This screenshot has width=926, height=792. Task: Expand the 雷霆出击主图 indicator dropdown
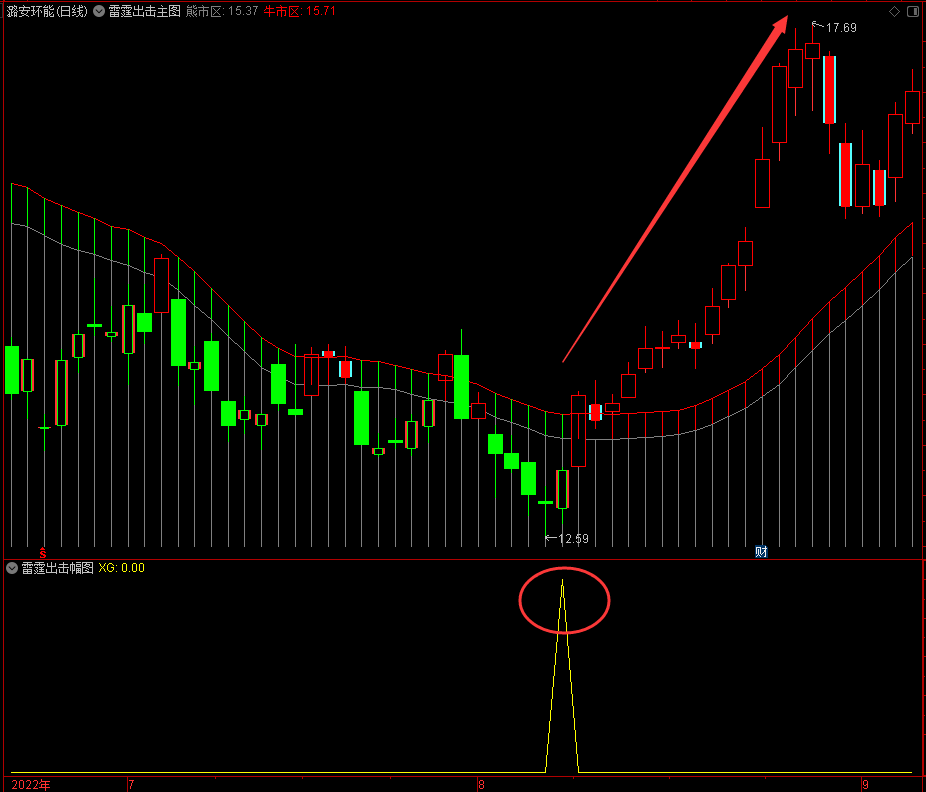99,11
